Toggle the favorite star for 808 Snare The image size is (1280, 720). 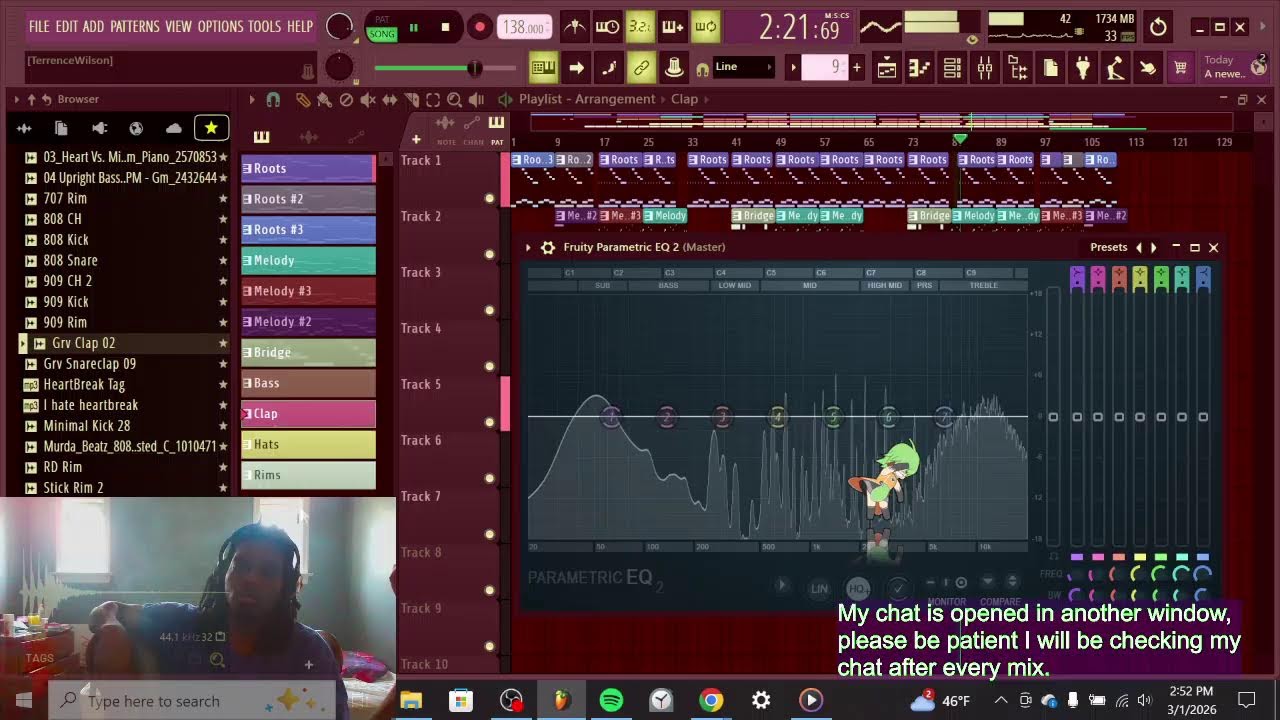223,261
